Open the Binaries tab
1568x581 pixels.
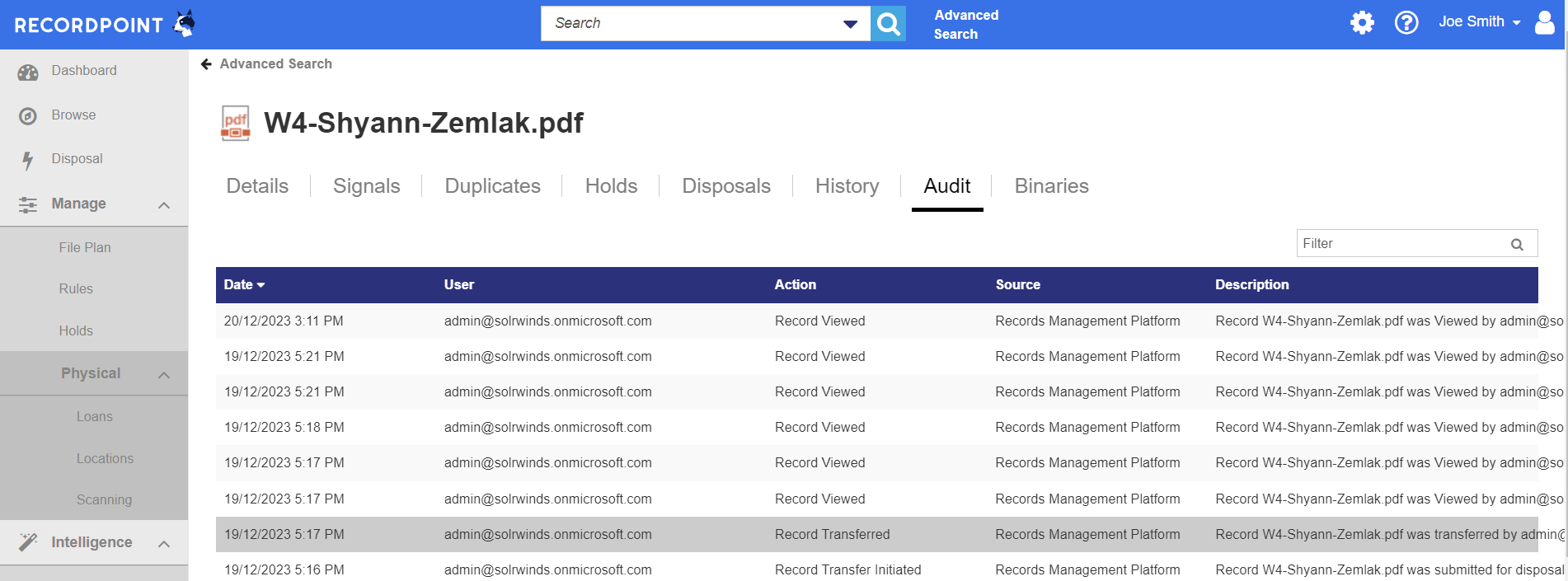pyautogui.click(x=1051, y=186)
